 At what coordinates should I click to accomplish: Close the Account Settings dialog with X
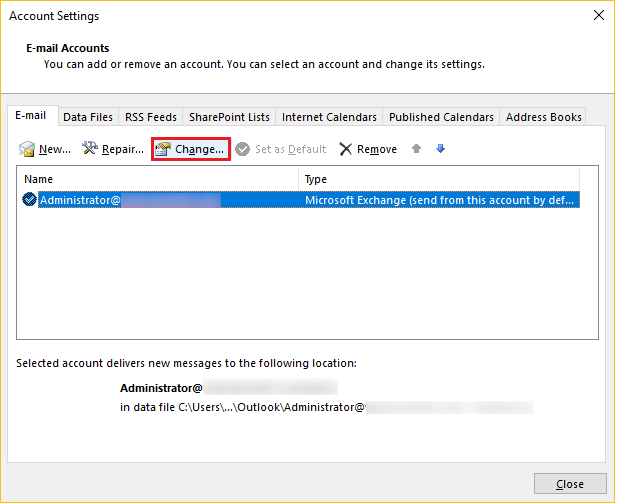coord(599,15)
